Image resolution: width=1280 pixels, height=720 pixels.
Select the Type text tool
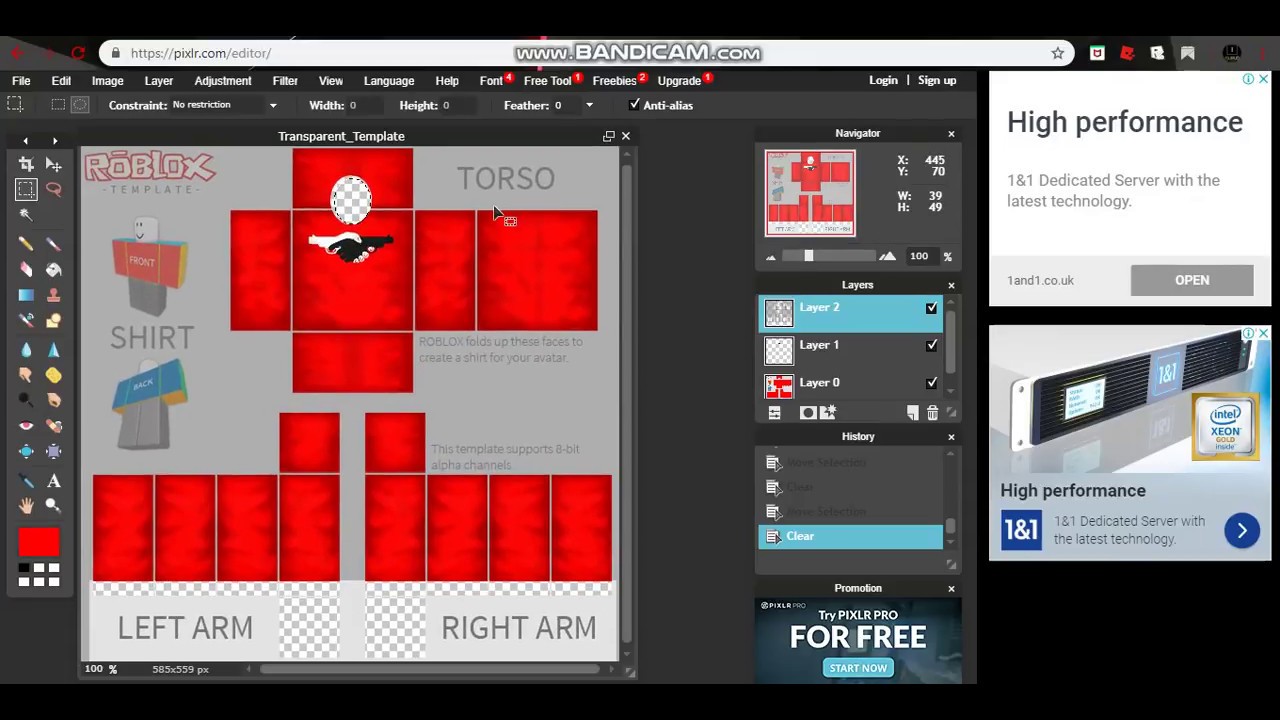[54, 481]
